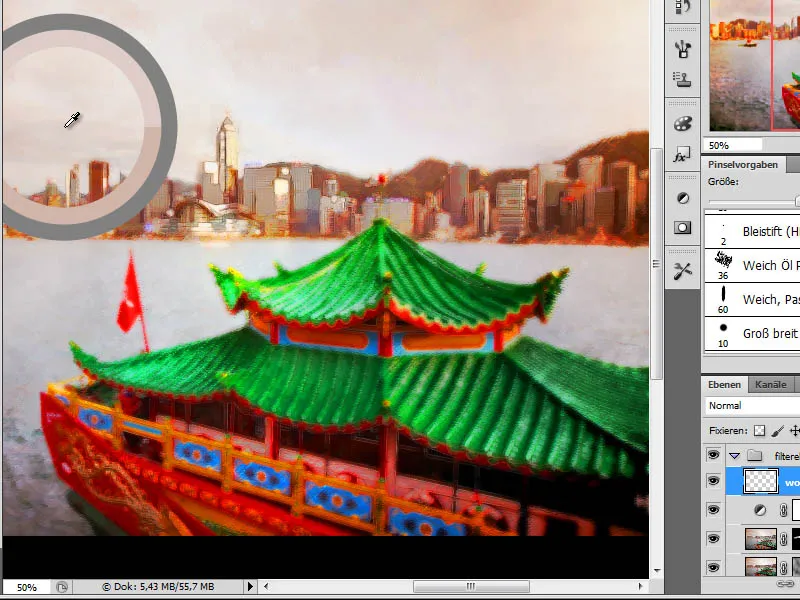Open the Tool Presets wrench panel icon

[683, 271]
